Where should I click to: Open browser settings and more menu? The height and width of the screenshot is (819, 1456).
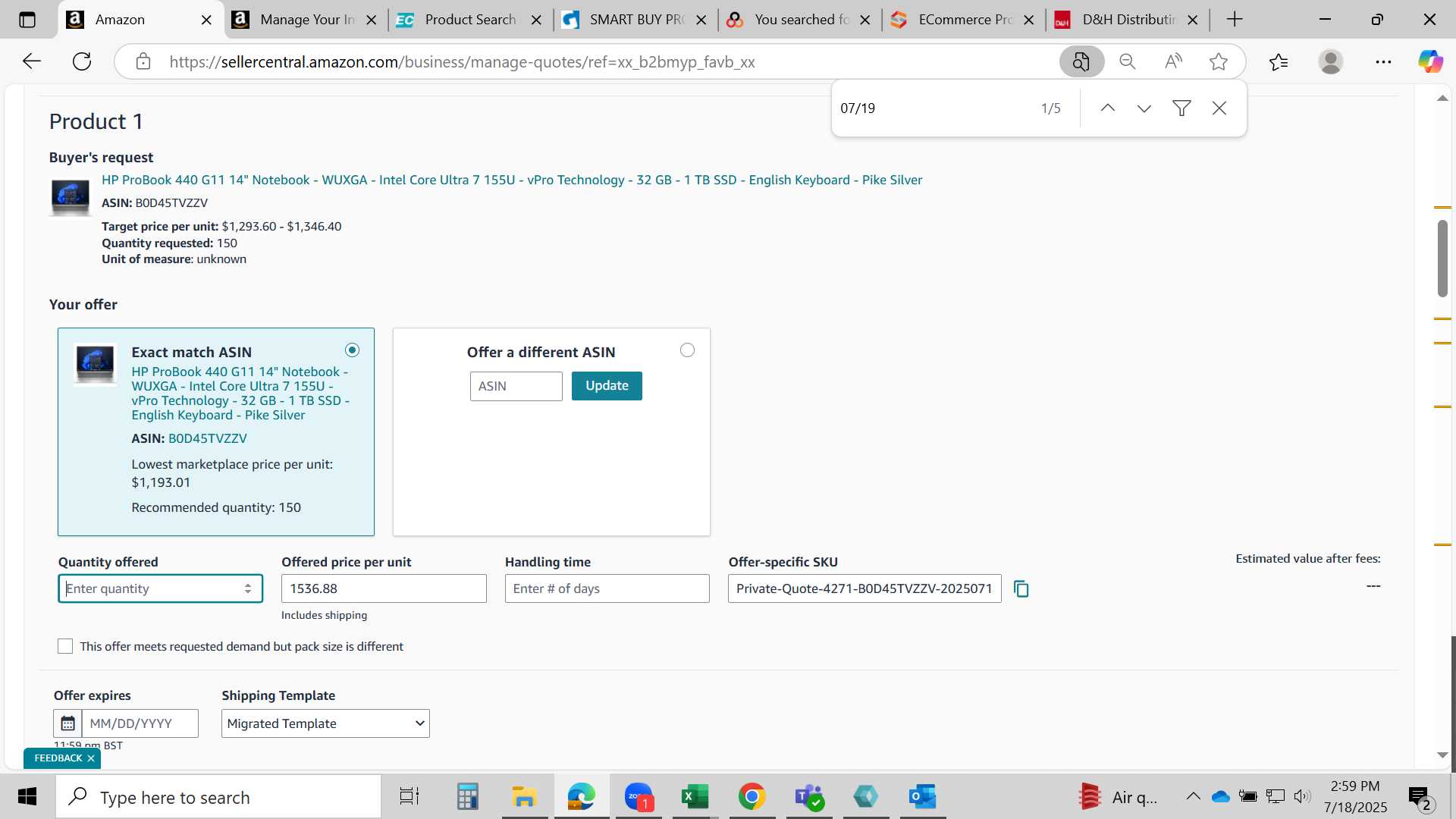(1383, 61)
